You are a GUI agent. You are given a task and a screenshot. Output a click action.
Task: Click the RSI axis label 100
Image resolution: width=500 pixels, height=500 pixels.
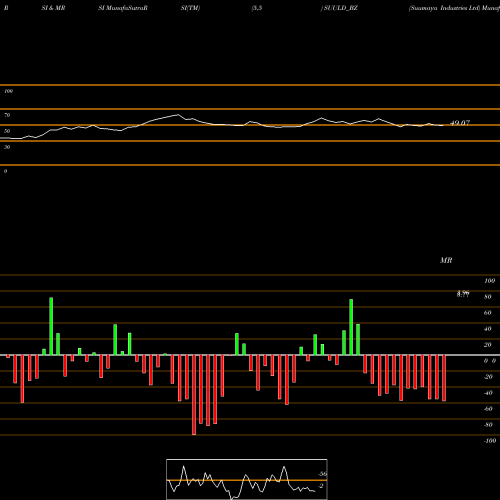click(x=8, y=91)
